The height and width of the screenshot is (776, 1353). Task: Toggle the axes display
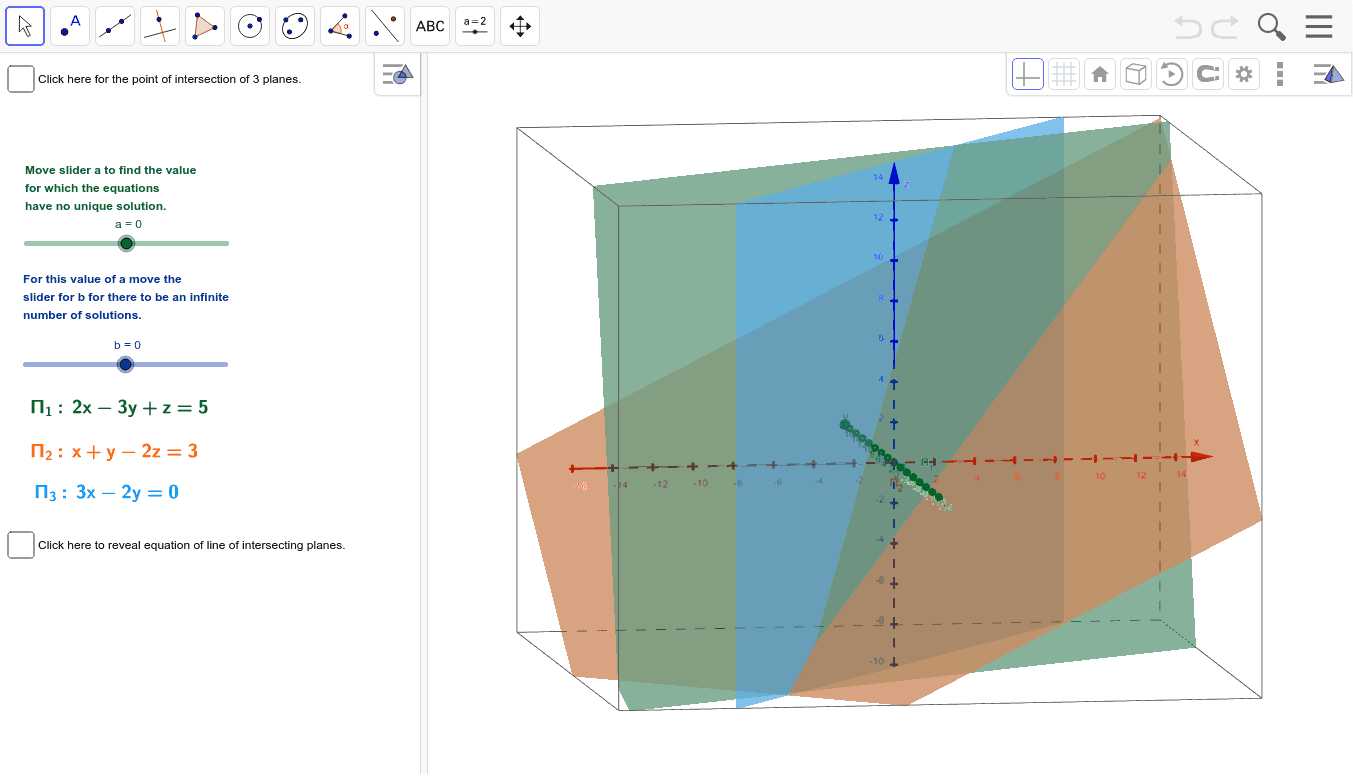(x=1027, y=73)
